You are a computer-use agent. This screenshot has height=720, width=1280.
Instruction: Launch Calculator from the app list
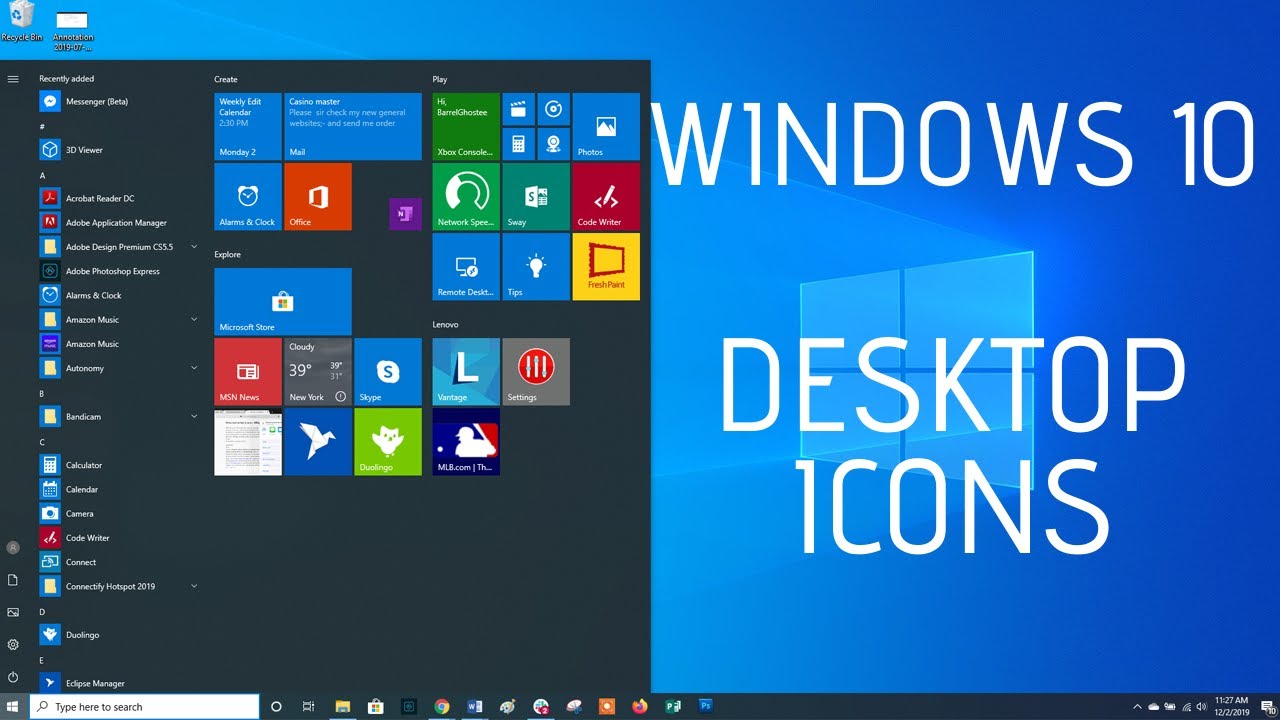tap(118, 465)
